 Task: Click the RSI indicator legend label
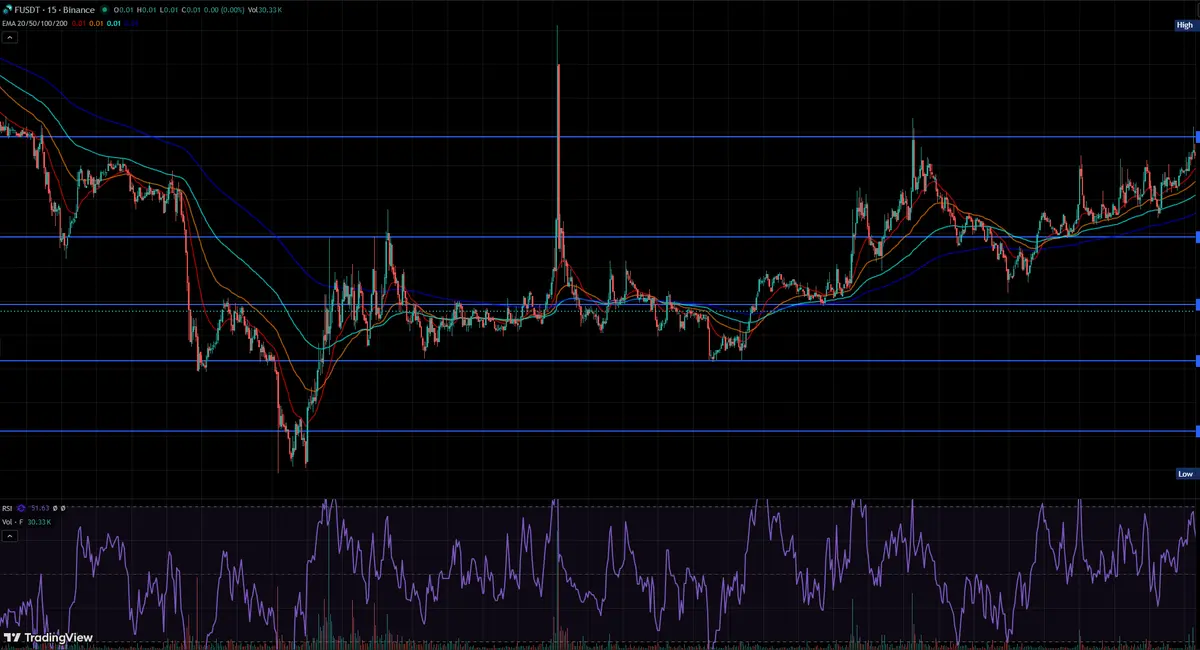coord(7,508)
